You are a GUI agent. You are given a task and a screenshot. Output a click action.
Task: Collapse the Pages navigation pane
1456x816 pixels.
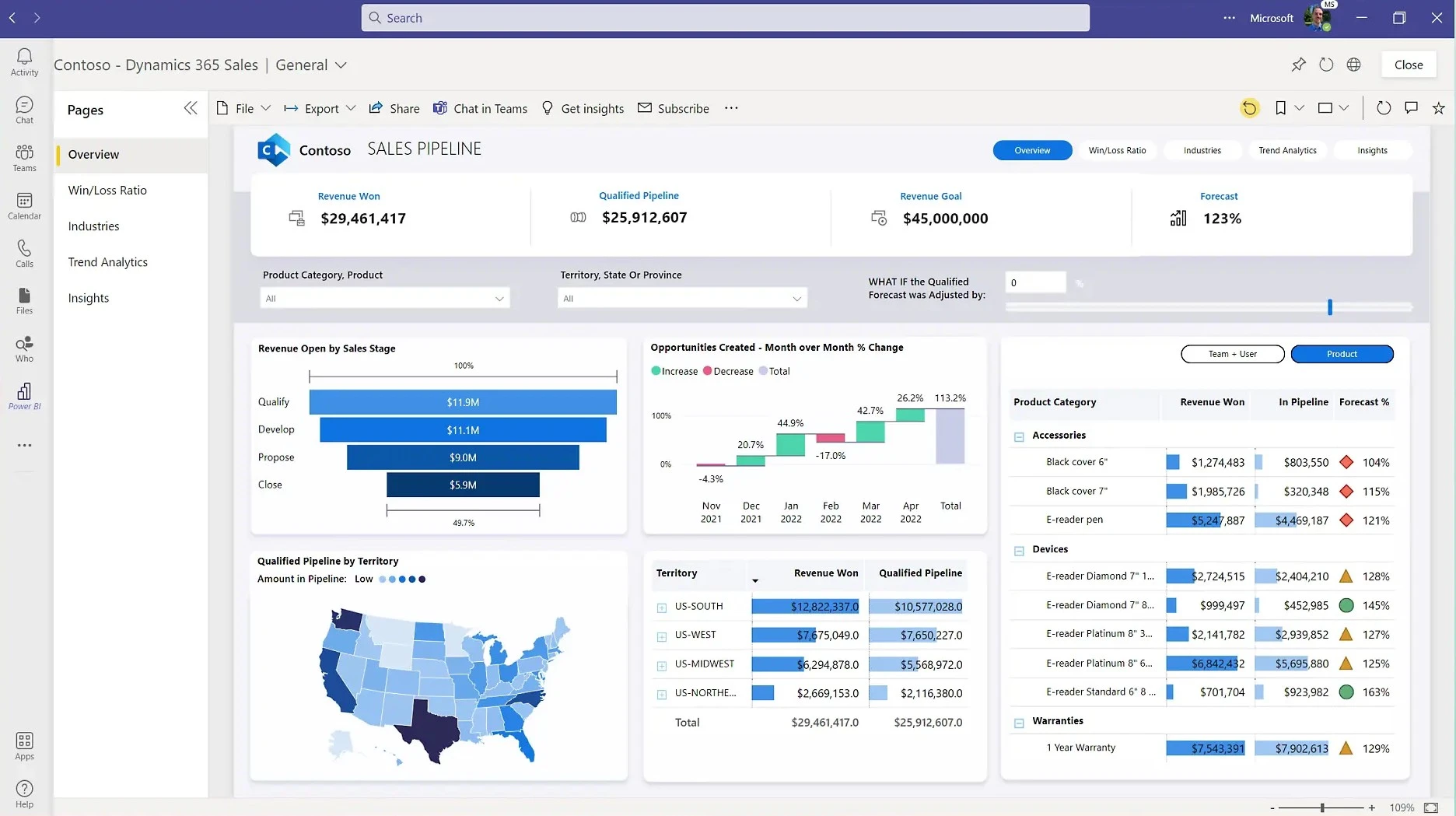pos(191,108)
